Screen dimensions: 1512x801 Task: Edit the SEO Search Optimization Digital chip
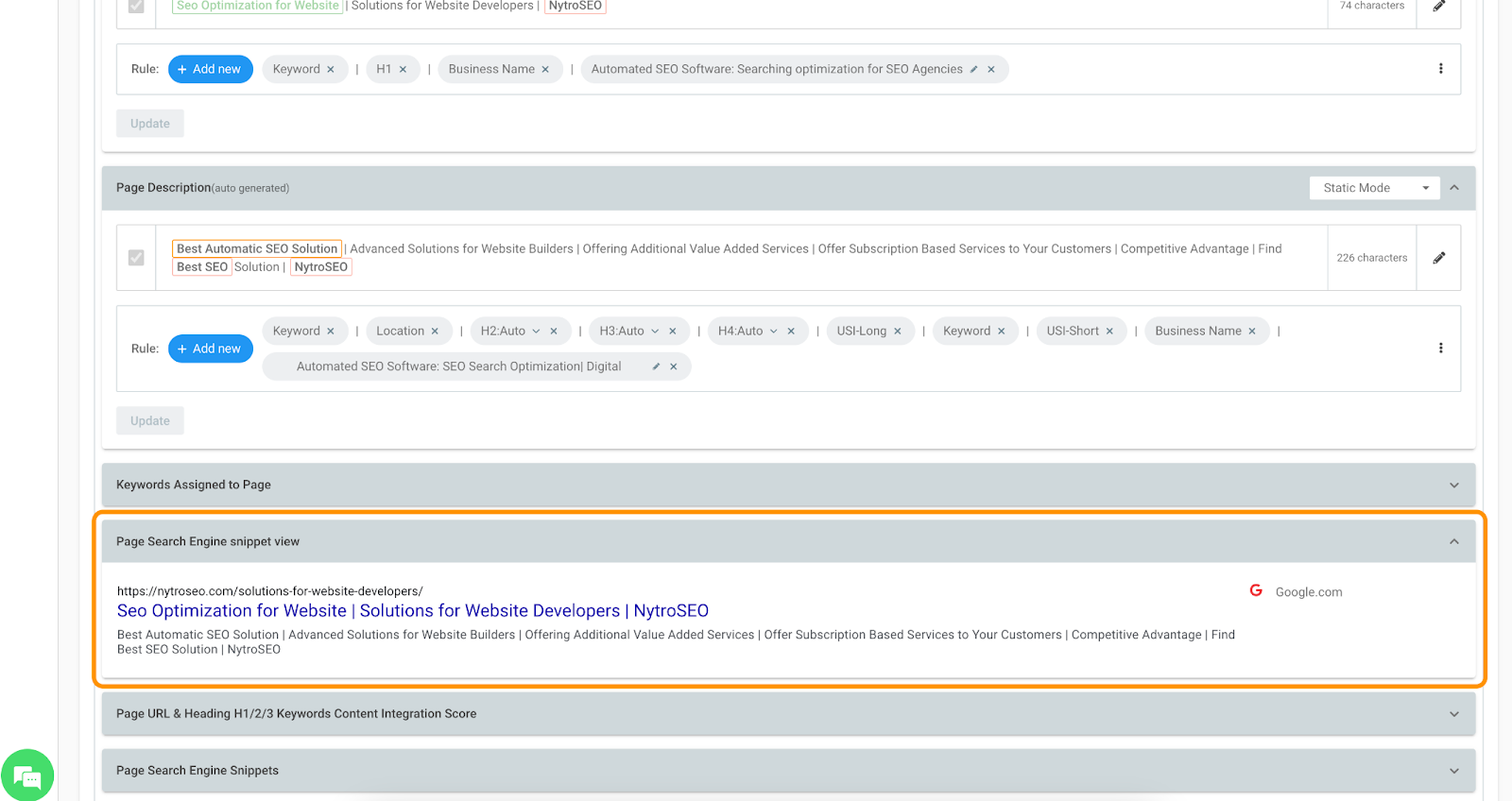[656, 366]
